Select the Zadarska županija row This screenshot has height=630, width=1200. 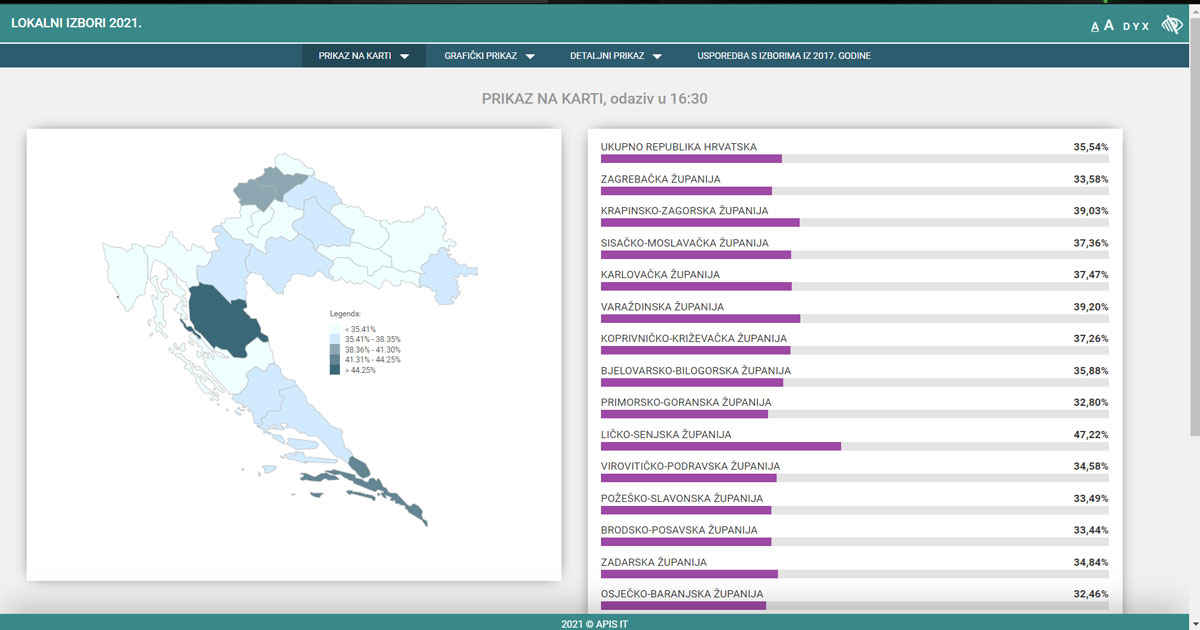pyautogui.click(x=653, y=563)
